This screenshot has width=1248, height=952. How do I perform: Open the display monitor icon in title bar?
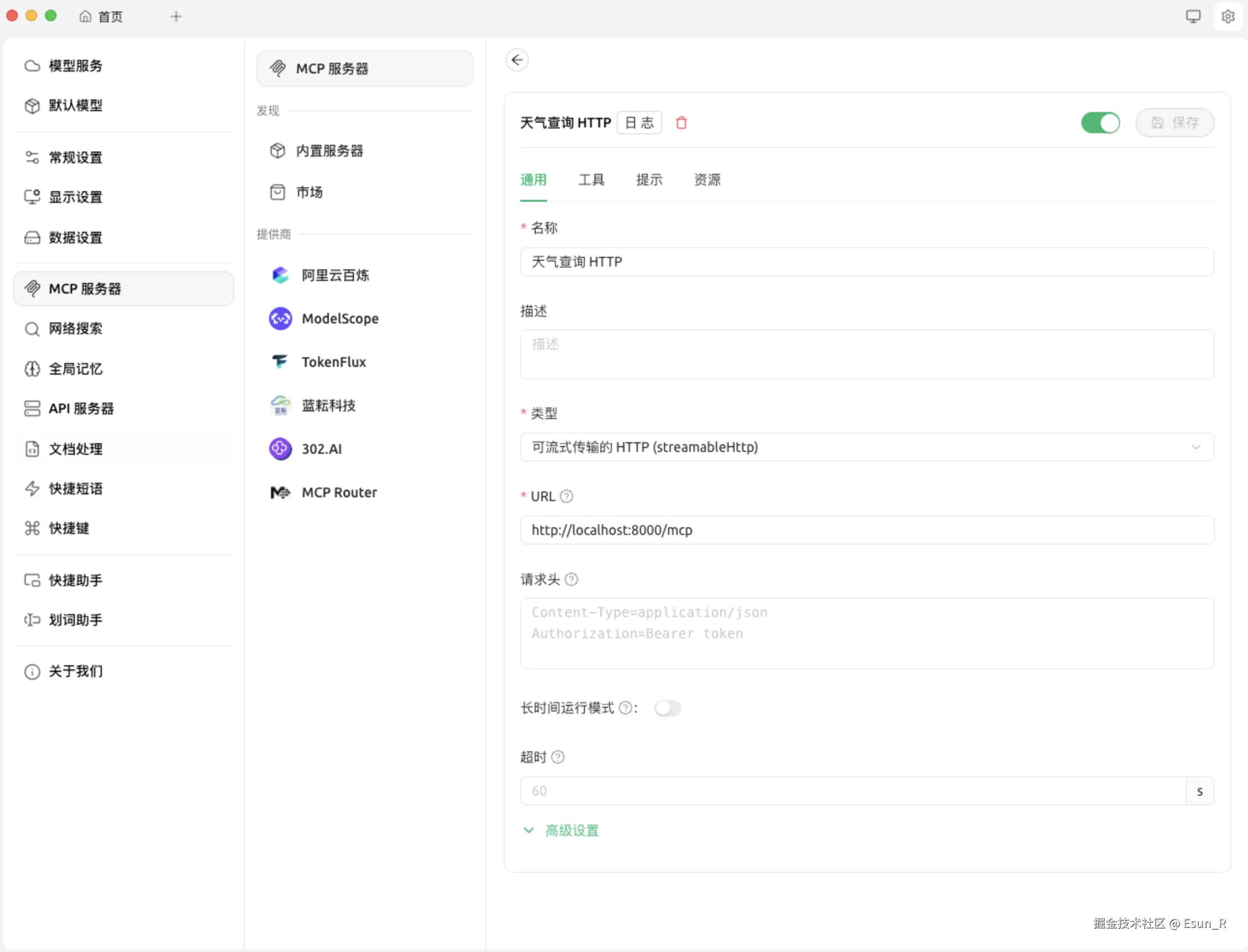coord(1193,16)
